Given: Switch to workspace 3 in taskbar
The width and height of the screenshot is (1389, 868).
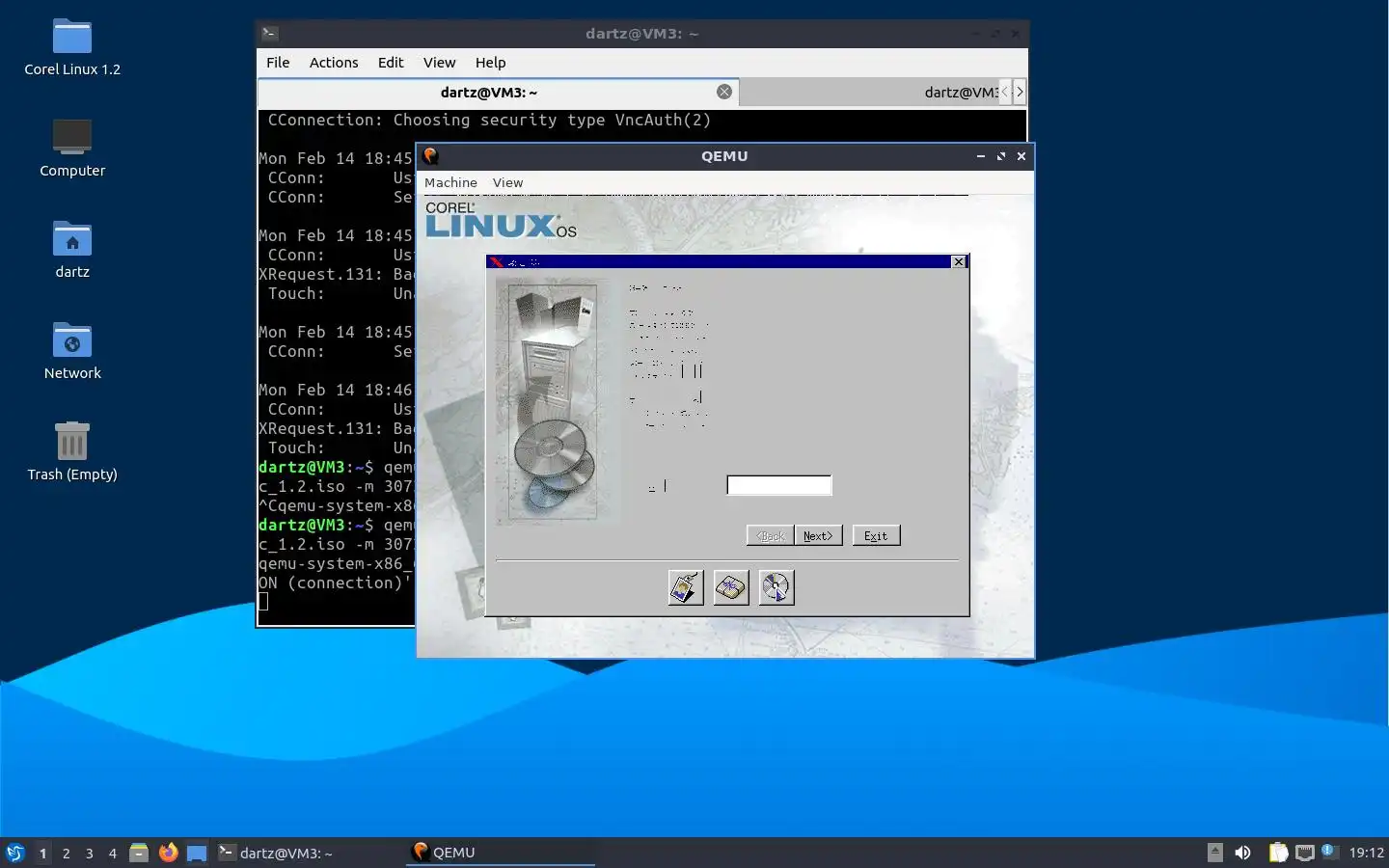Looking at the screenshot, I should click(x=89, y=853).
